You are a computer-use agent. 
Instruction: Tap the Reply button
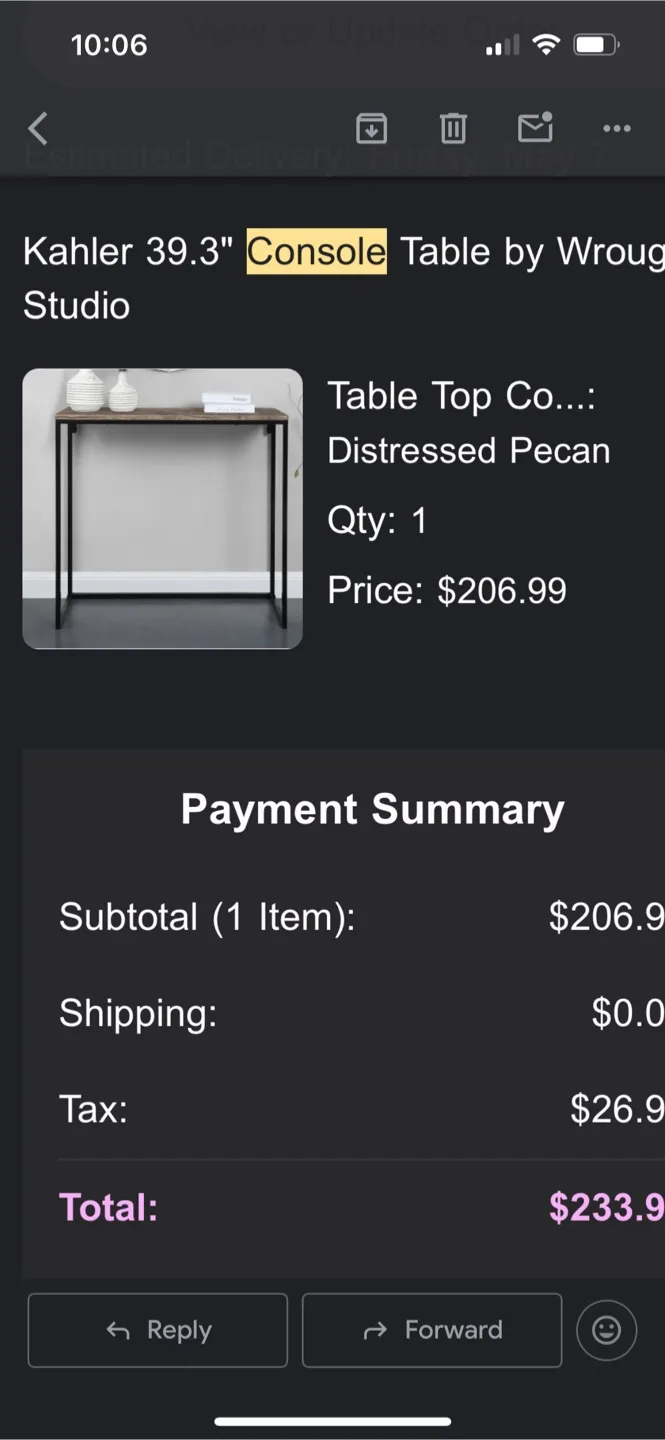(x=157, y=1330)
